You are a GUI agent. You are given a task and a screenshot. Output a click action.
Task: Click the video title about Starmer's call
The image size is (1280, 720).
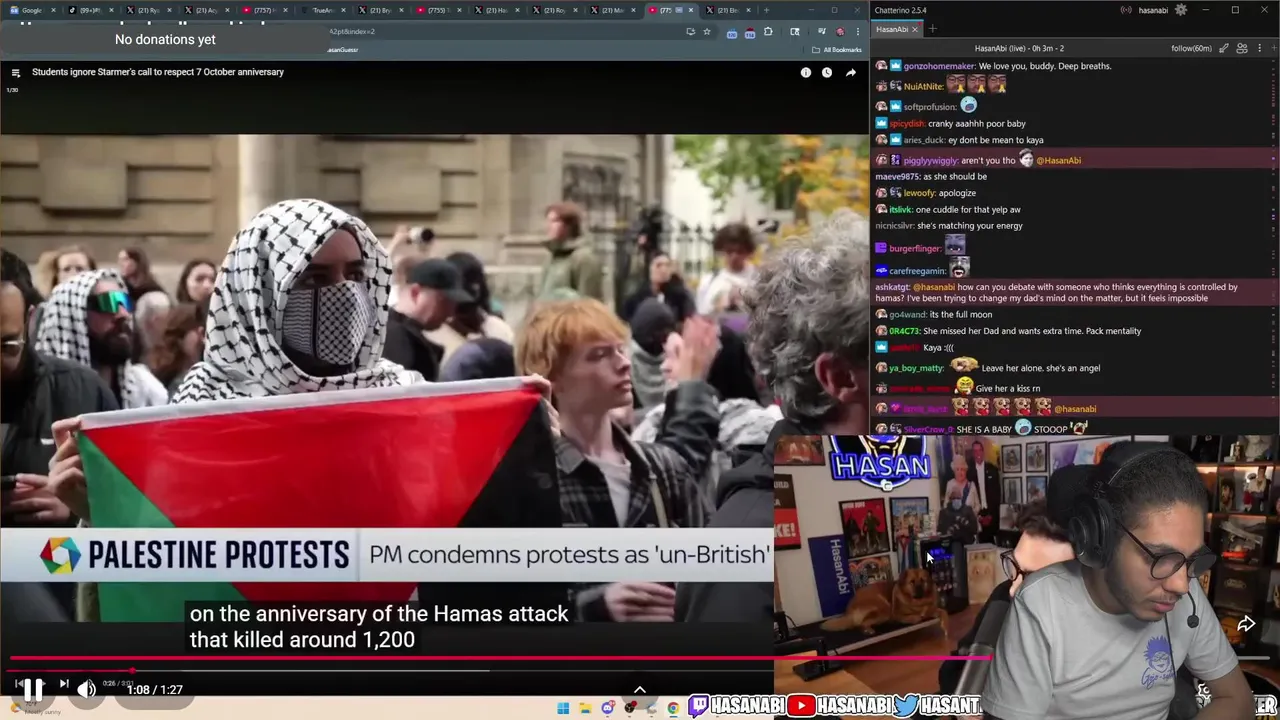pyautogui.click(x=158, y=72)
